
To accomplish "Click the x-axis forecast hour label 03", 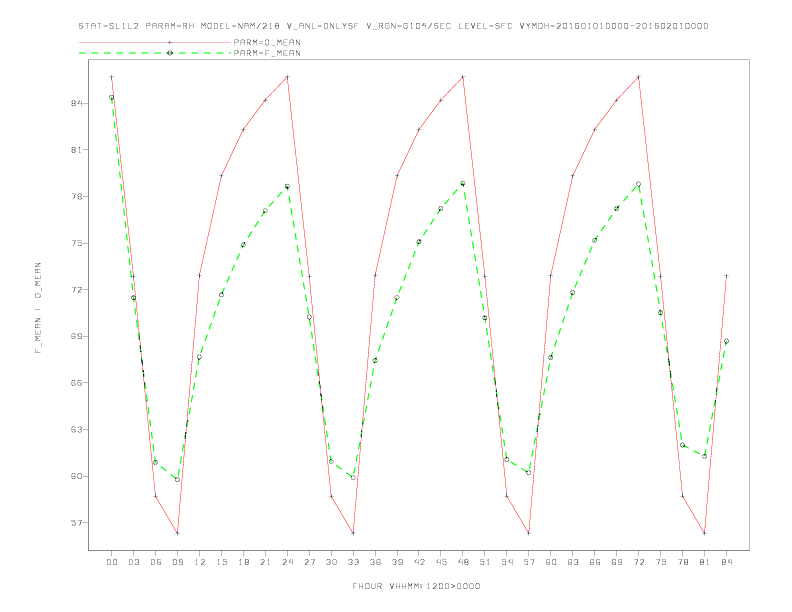I will 133,562.
